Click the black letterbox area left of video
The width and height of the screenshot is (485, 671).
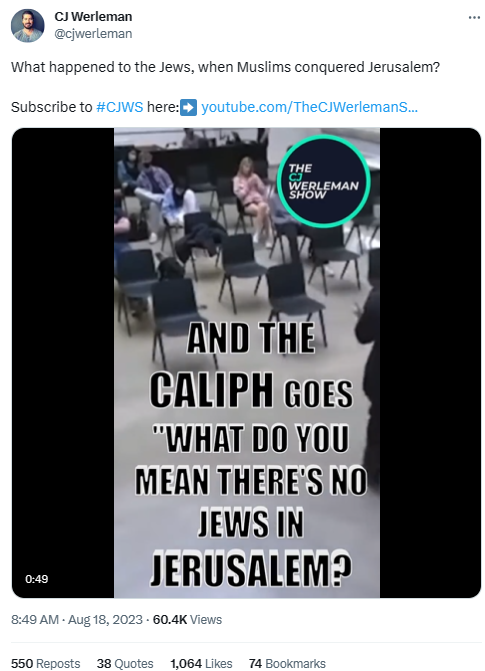[x=63, y=362]
